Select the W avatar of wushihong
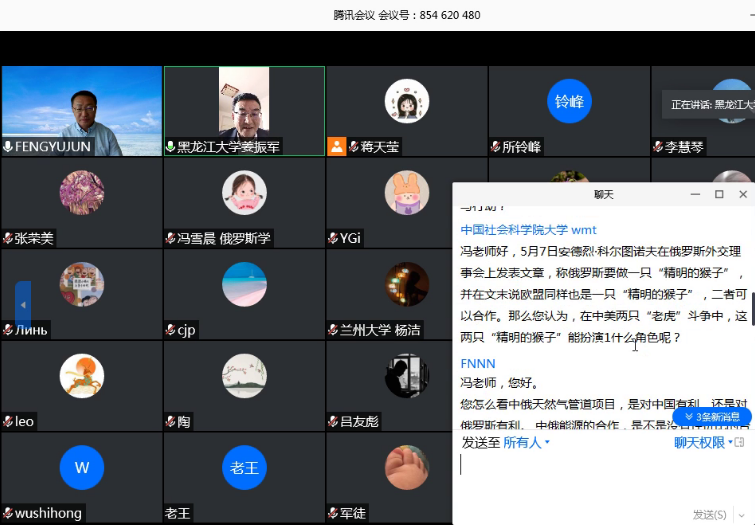 click(82, 467)
